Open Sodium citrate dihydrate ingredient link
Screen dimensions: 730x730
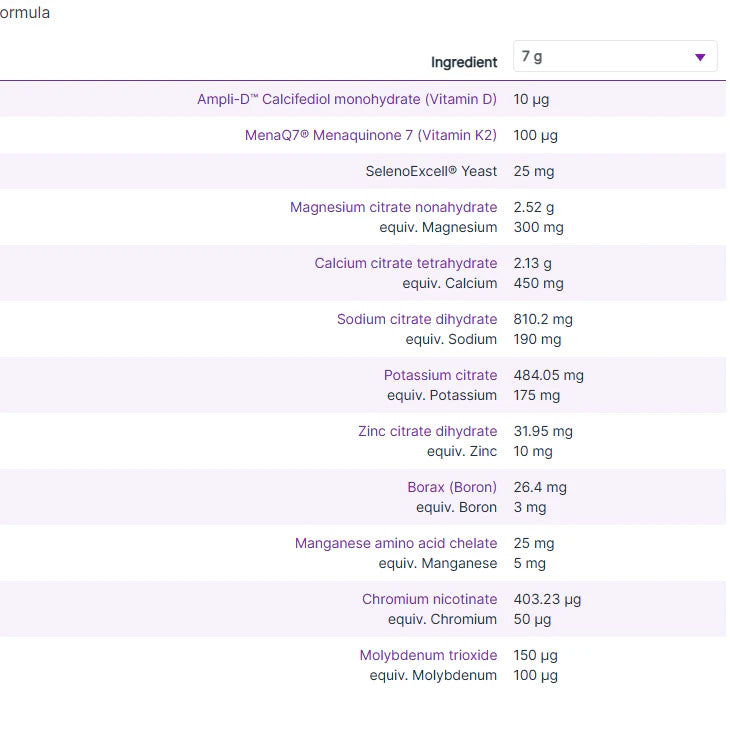point(416,319)
